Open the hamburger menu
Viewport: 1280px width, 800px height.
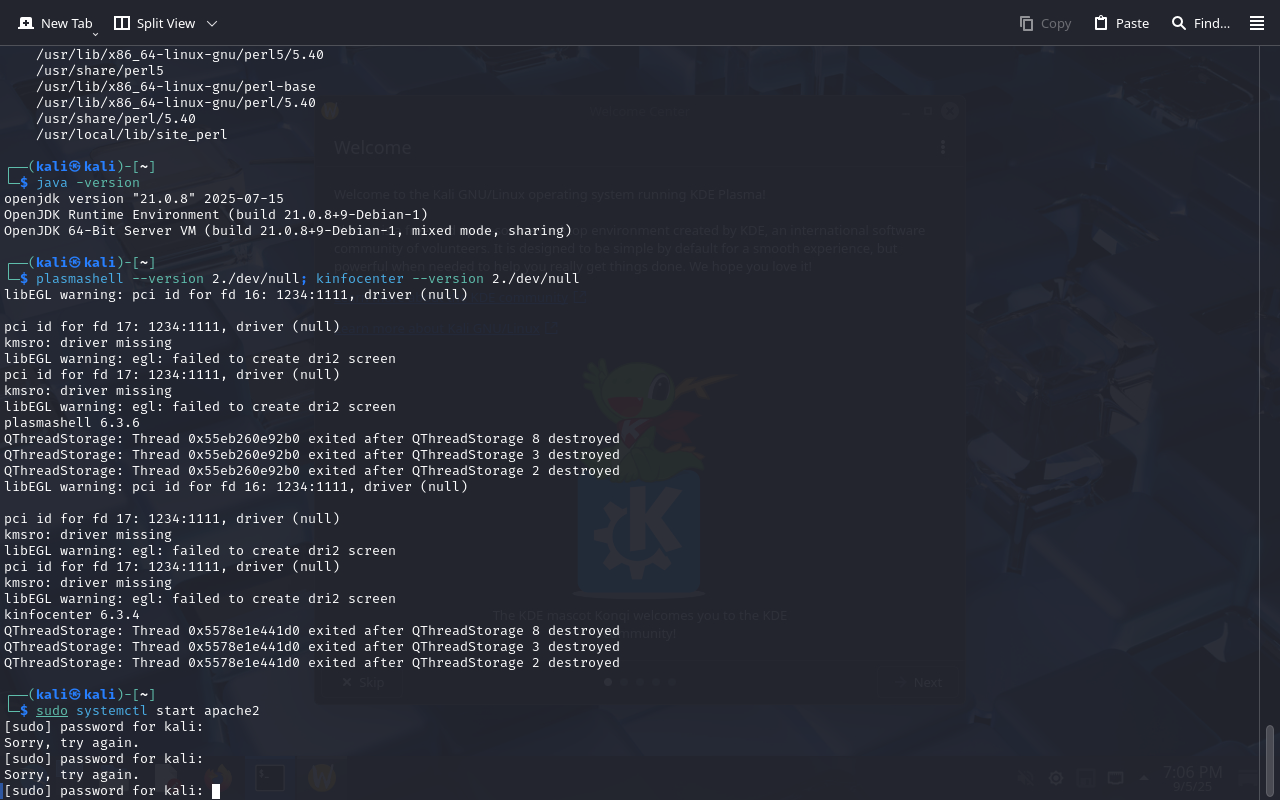1257,23
